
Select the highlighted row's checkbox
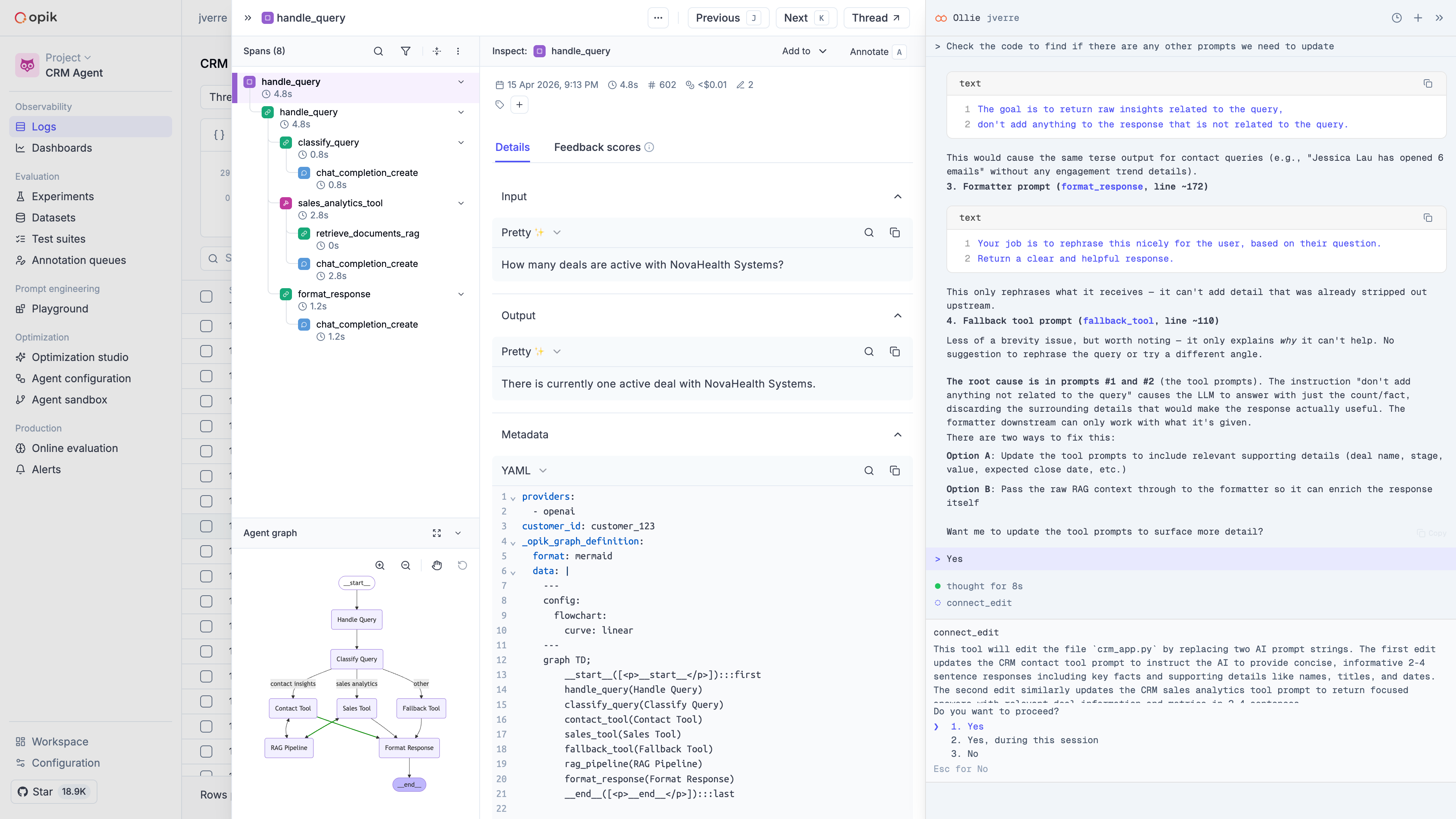pyautogui.click(x=206, y=526)
